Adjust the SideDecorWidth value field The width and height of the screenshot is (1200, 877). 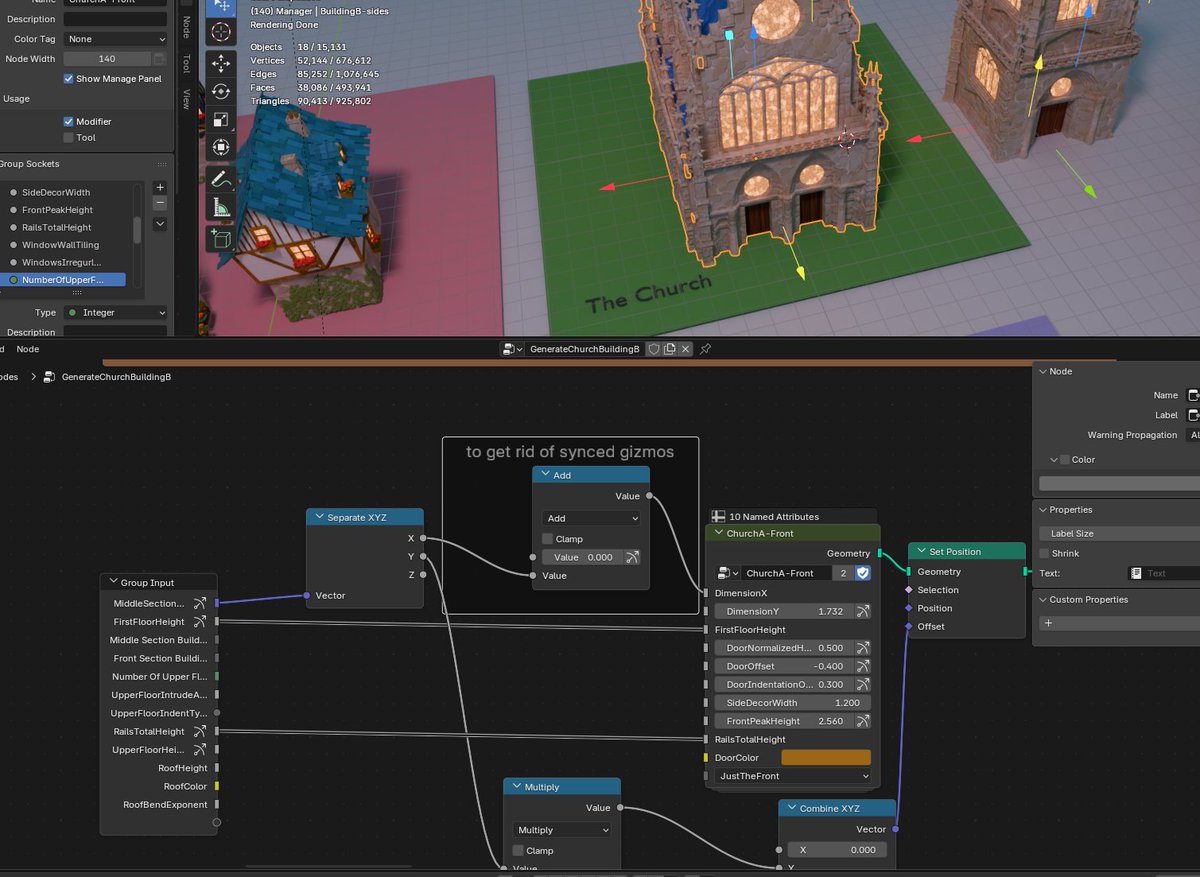[x=793, y=703]
